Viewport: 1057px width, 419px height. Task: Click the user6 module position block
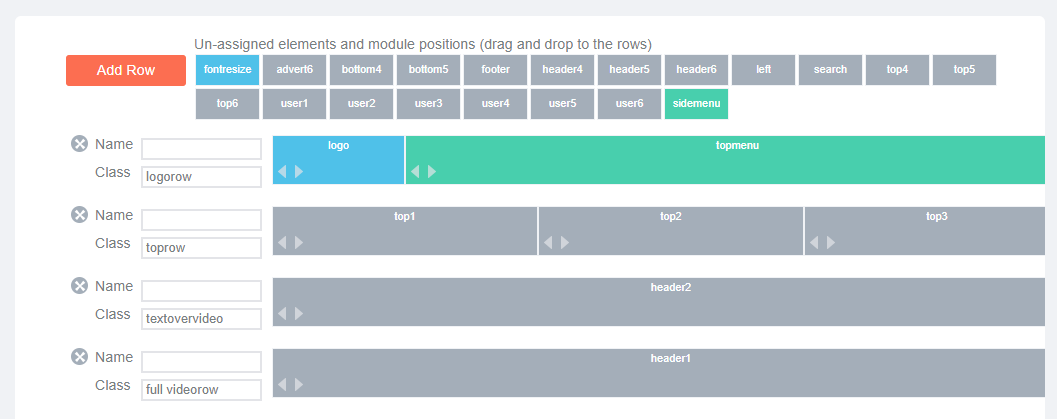630,104
